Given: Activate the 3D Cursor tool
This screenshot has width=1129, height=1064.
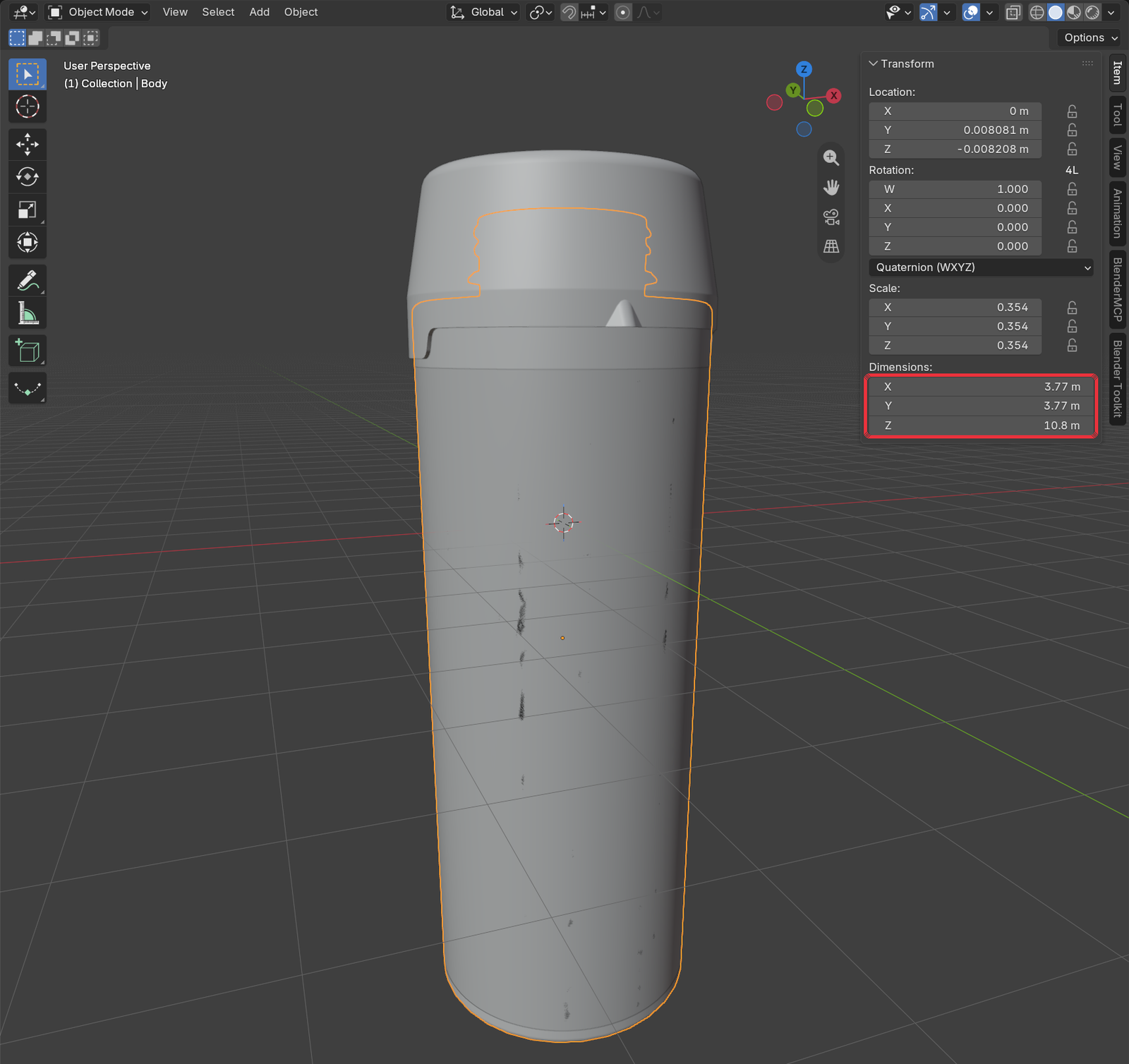Looking at the screenshot, I should click(28, 107).
